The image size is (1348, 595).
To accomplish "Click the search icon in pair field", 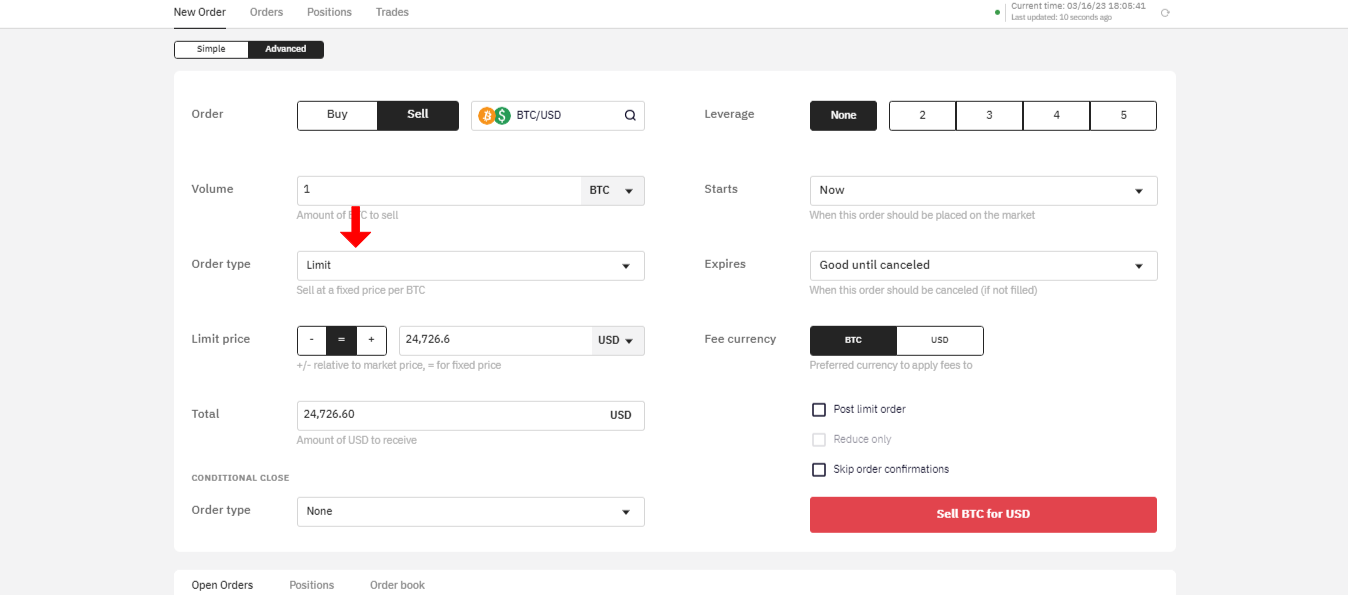I will [x=630, y=115].
